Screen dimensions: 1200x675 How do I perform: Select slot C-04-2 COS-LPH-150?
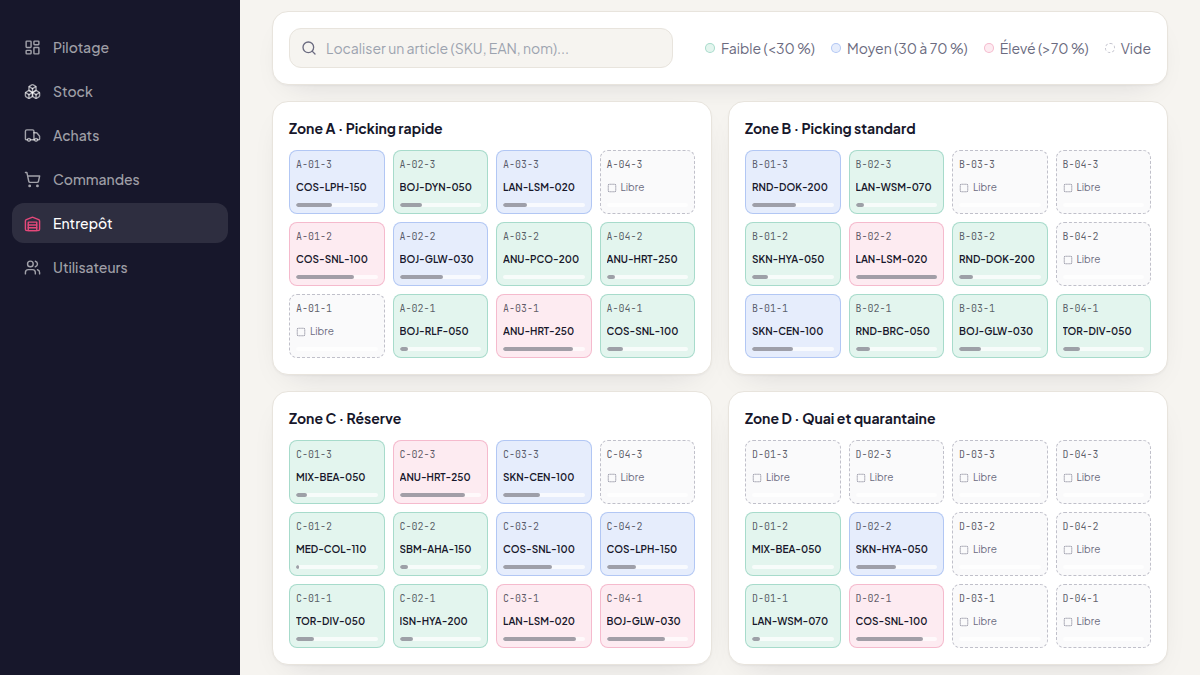647,544
